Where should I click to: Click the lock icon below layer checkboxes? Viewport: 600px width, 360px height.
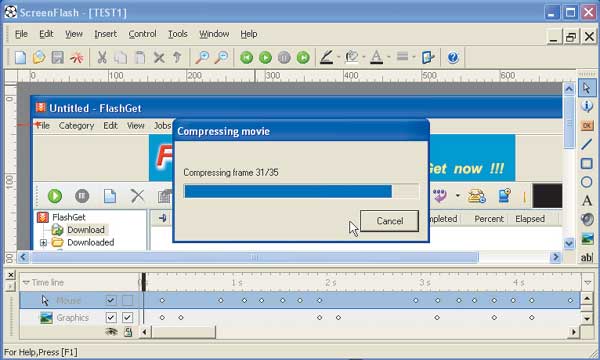pyautogui.click(x=128, y=332)
